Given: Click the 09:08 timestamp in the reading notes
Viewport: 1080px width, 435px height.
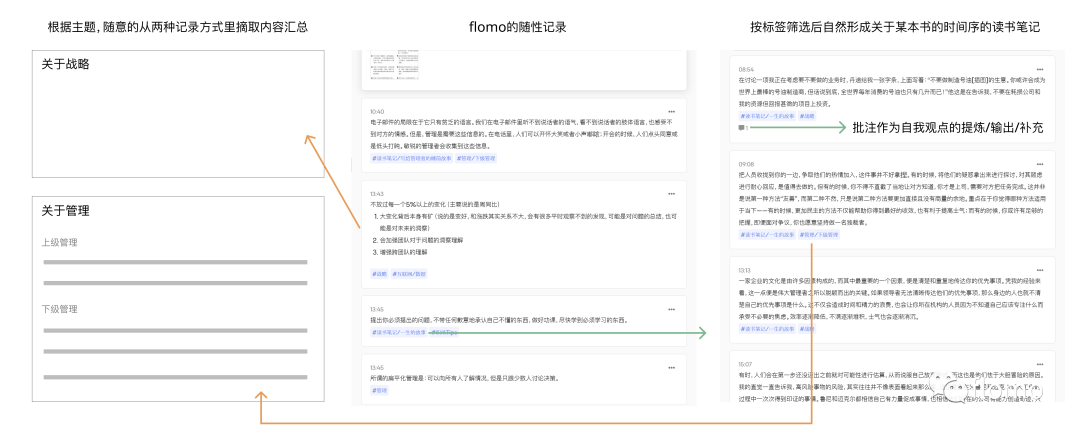Looking at the screenshot, I should [746, 165].
